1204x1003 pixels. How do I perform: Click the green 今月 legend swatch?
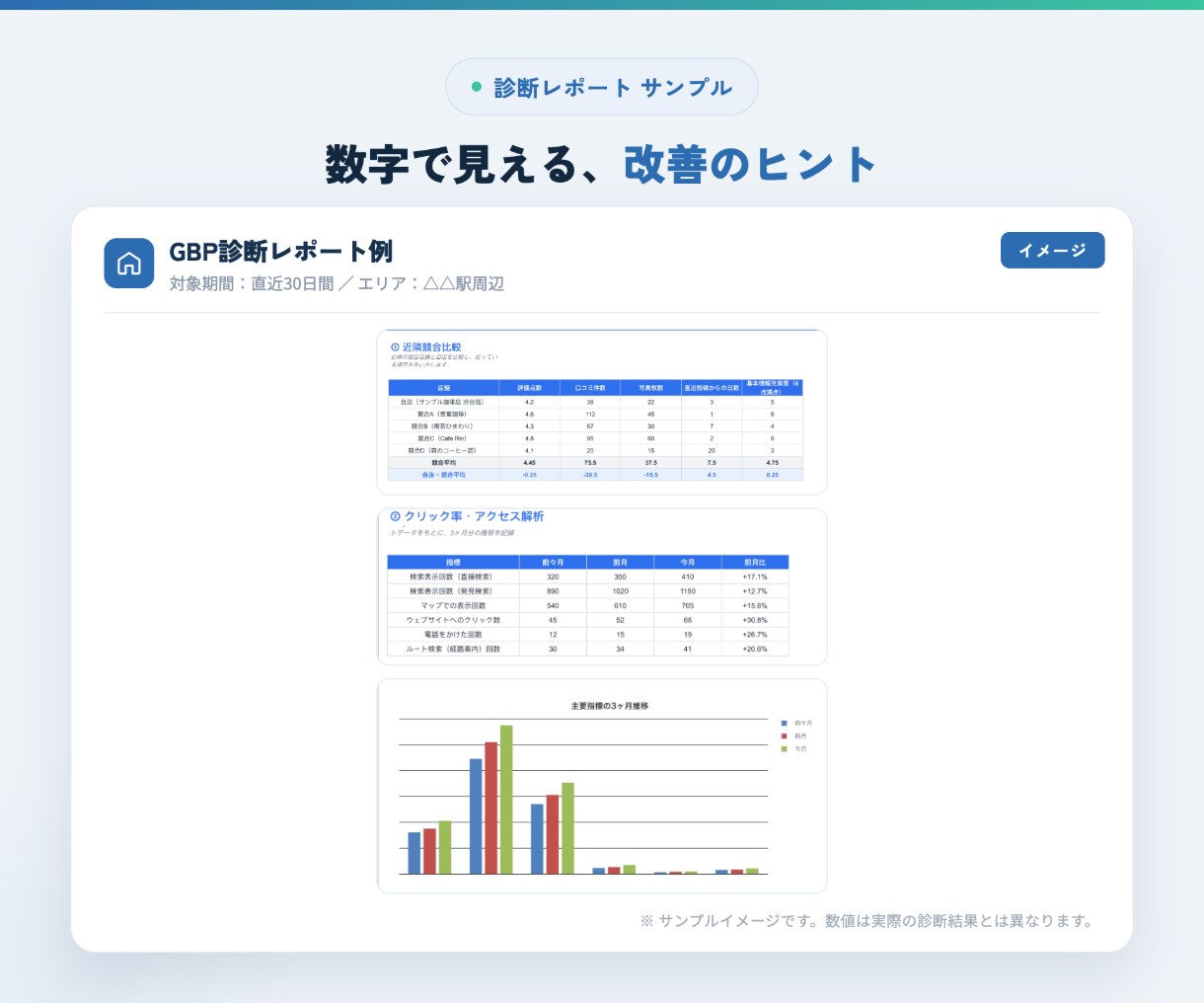coord(785,749)
